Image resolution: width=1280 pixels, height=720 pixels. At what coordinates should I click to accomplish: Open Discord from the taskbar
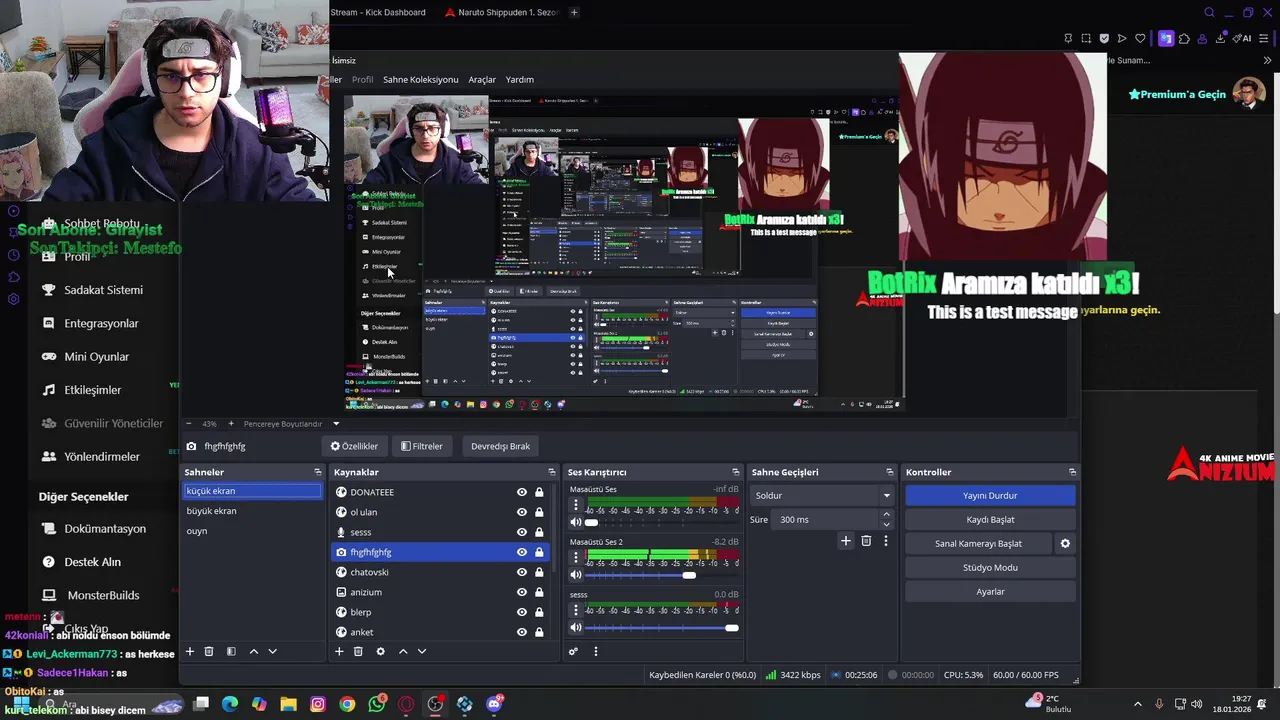[x=494, y=704]
